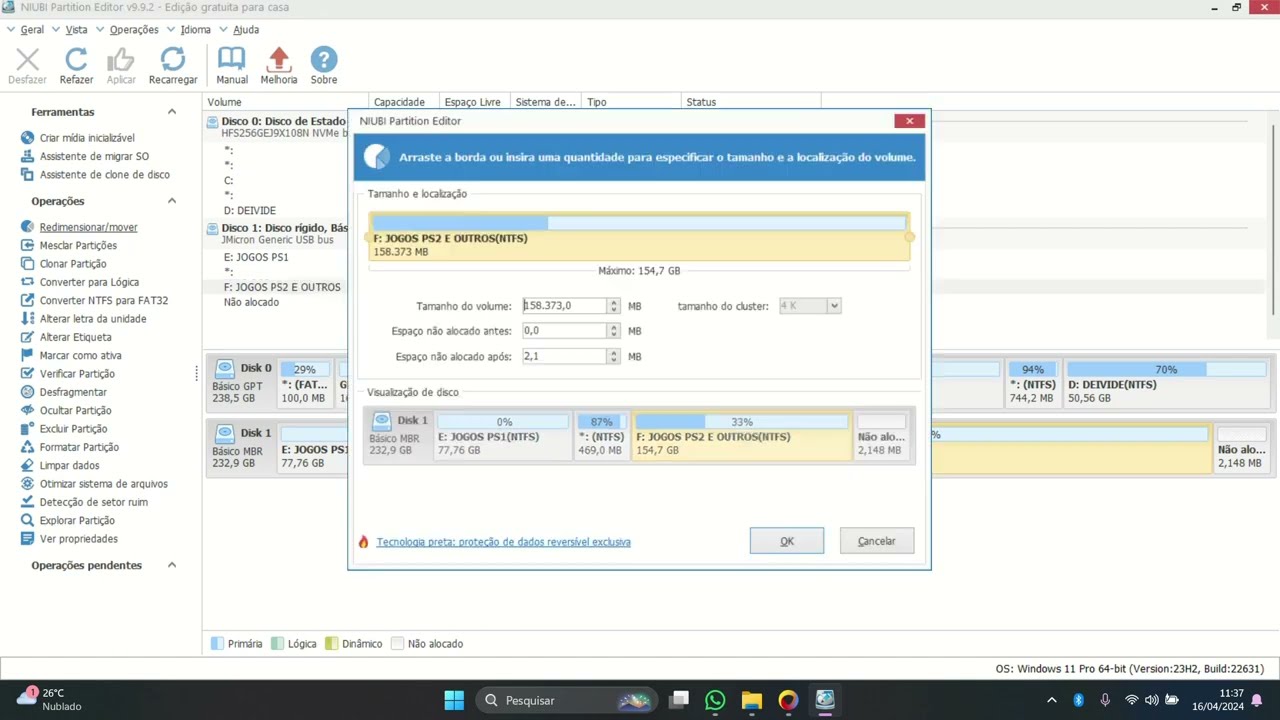Viewport: 1280px width, 720px height.
Task: Click the Criar mídia inicializável icon
Action: pos(28,138)
